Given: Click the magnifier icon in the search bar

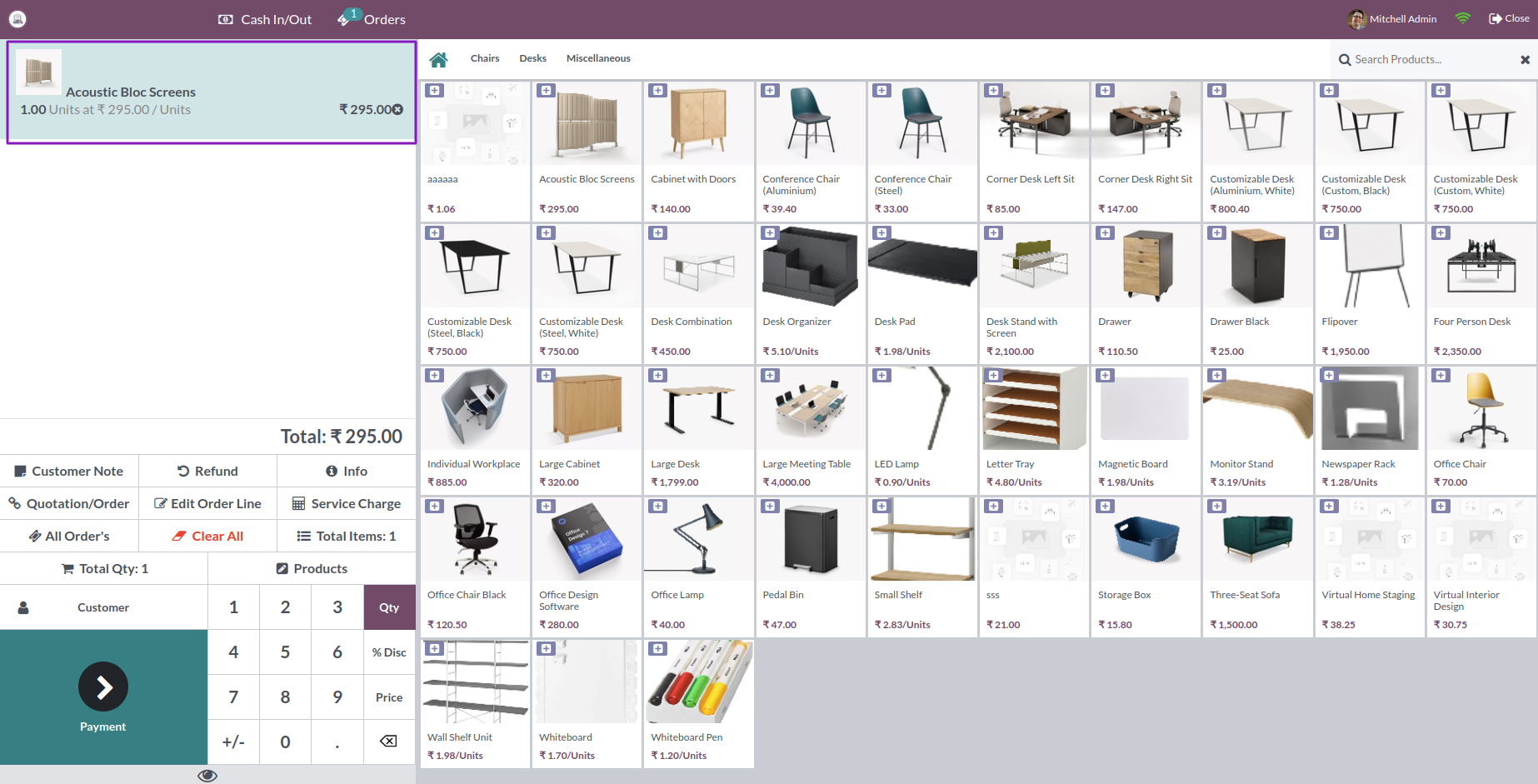Looking at the screenshot, I should coord(1344,59).
